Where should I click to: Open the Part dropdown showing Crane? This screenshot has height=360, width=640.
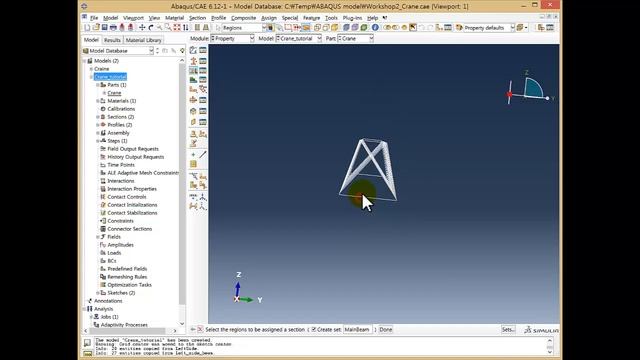coord(355,38)
